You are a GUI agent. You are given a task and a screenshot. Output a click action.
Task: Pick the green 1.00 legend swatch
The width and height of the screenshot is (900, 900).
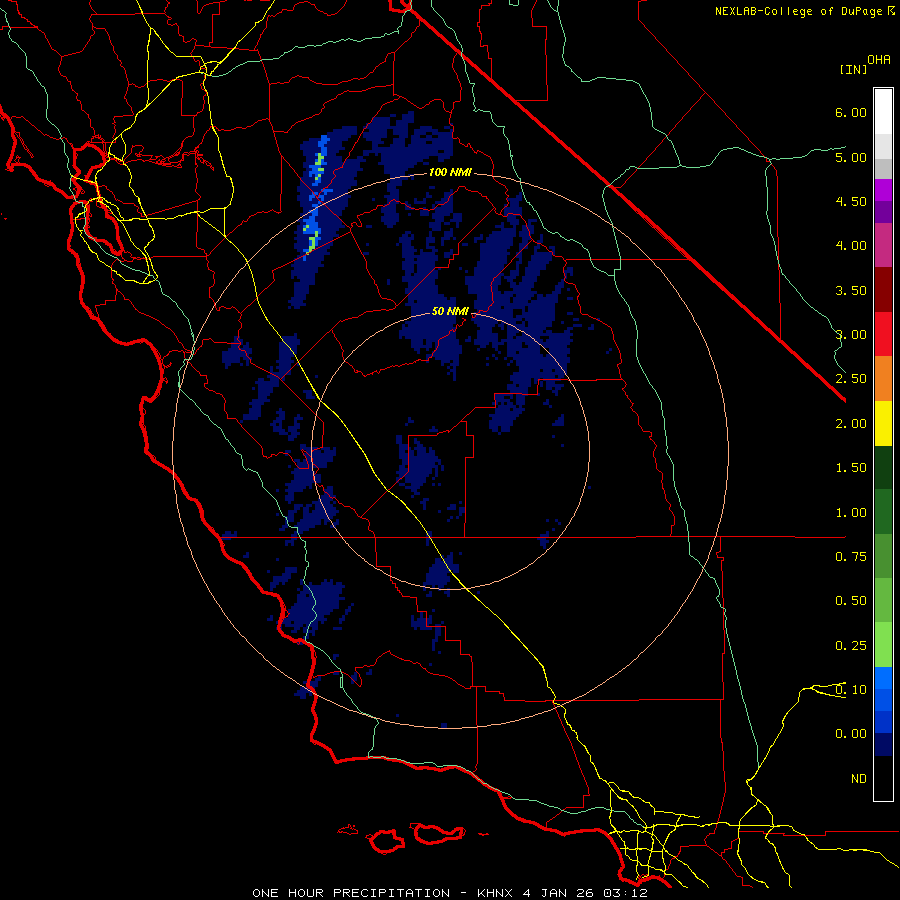tap(883, 512)
